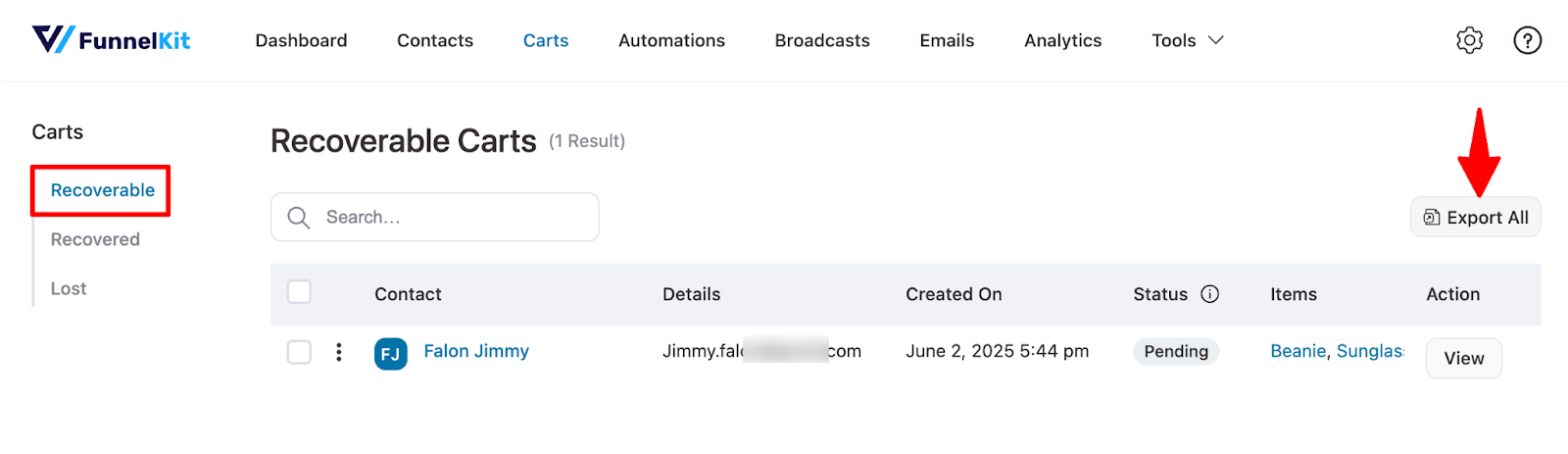The image size is (1568, 454).
Task: Click the Items column header
Action: point(1294,294)
